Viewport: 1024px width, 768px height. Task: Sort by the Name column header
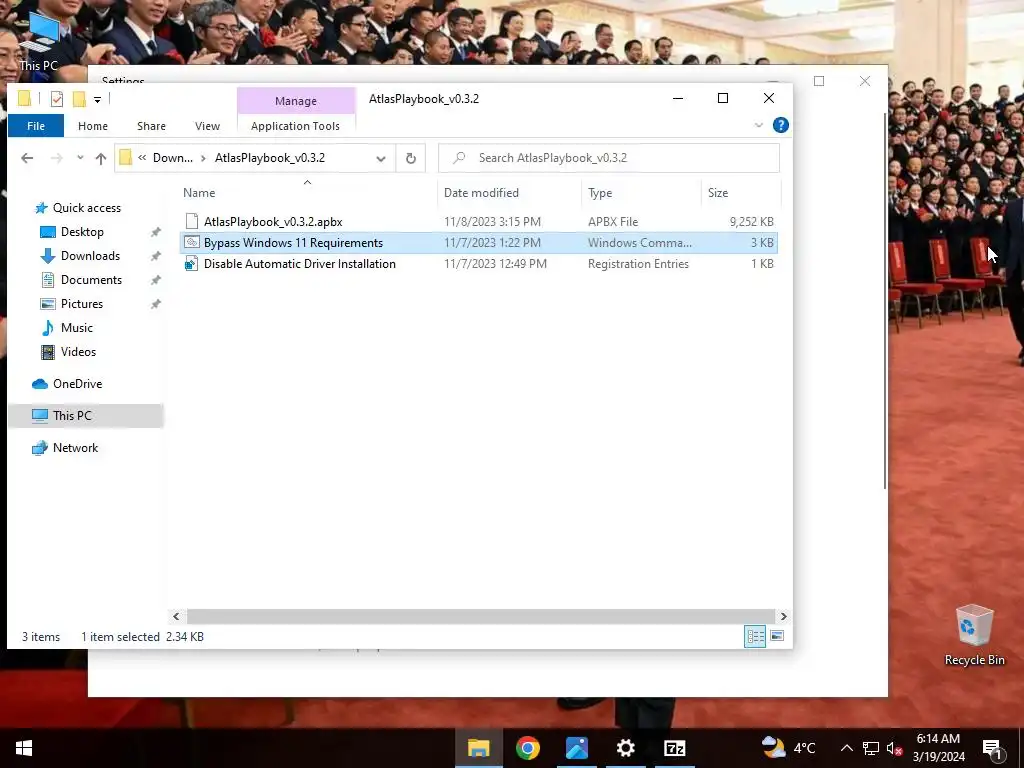pos(308,193)
